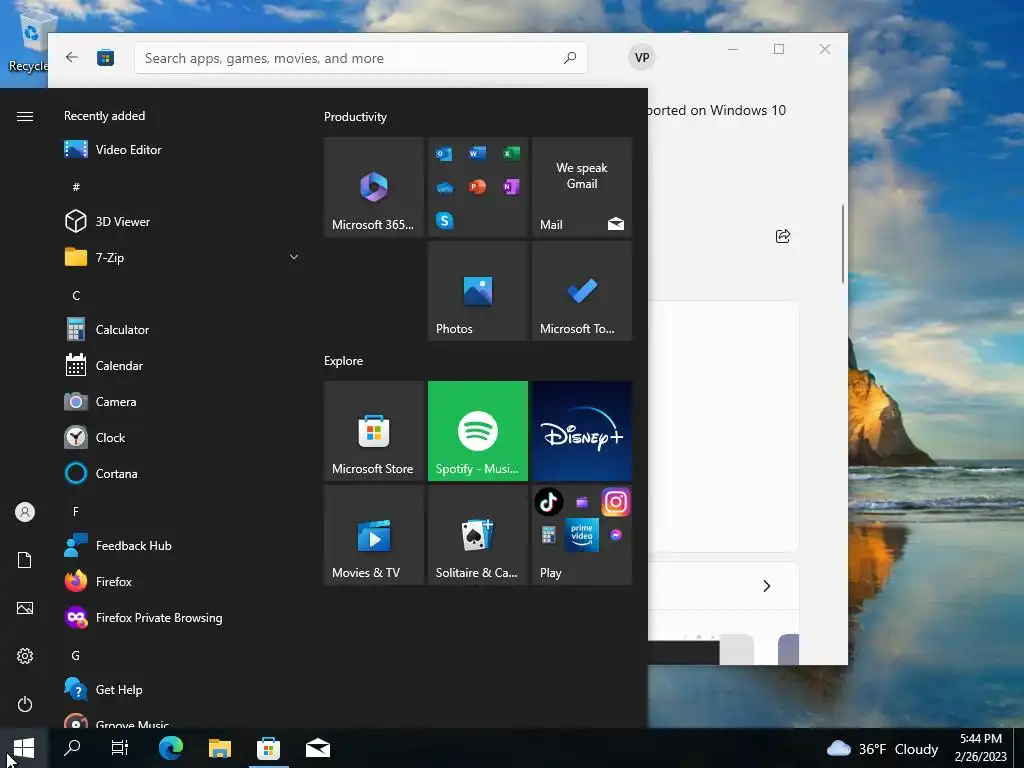1024x768 pixels.
Task: Click Store search magnifier button
Action: tap(570, 58)
